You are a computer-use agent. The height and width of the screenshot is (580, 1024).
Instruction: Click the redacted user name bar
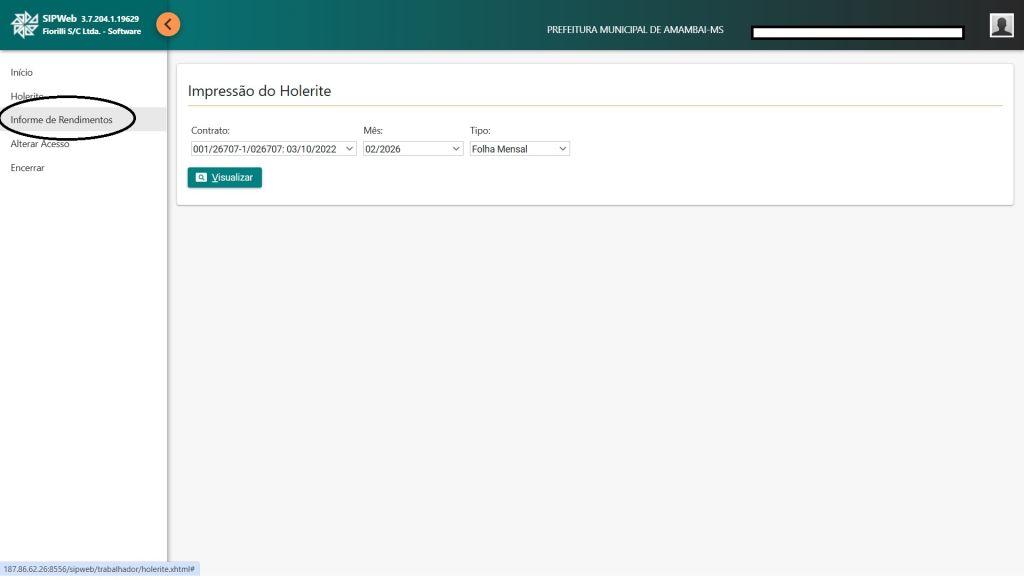(857, 33)
